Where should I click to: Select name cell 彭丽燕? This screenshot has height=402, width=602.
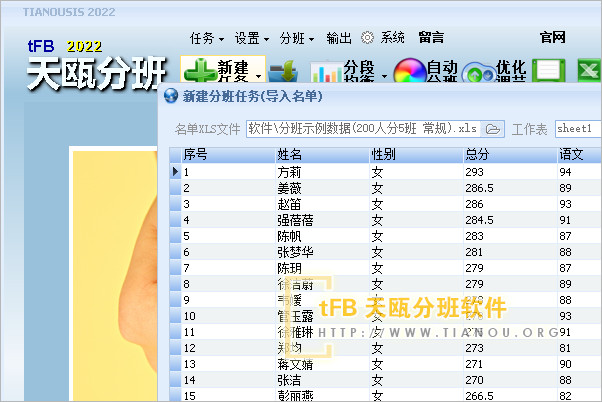322,395
